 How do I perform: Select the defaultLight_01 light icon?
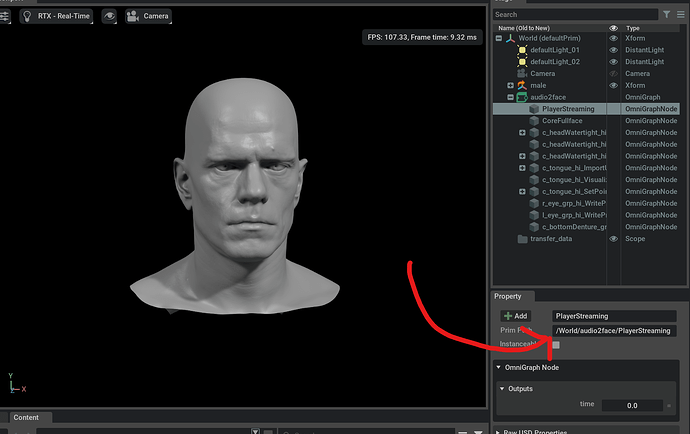[521, 50]
